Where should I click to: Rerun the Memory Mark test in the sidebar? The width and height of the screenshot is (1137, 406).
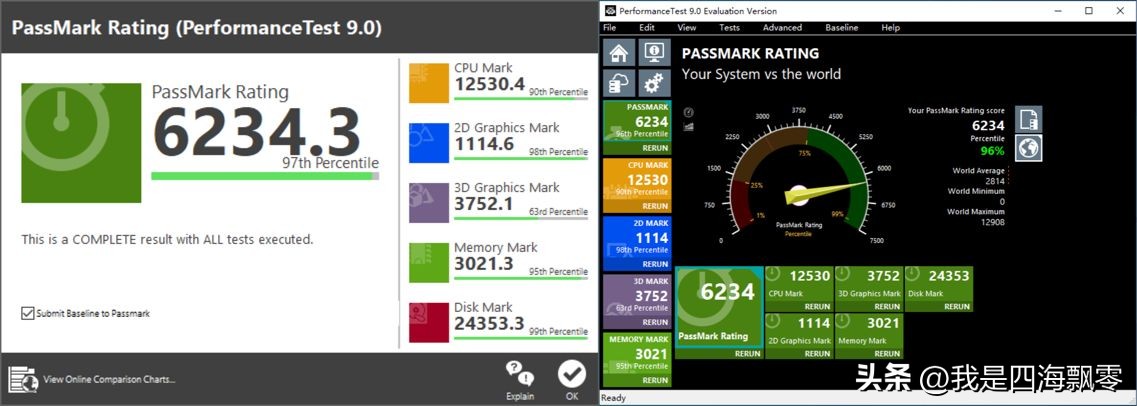point(656,380)
